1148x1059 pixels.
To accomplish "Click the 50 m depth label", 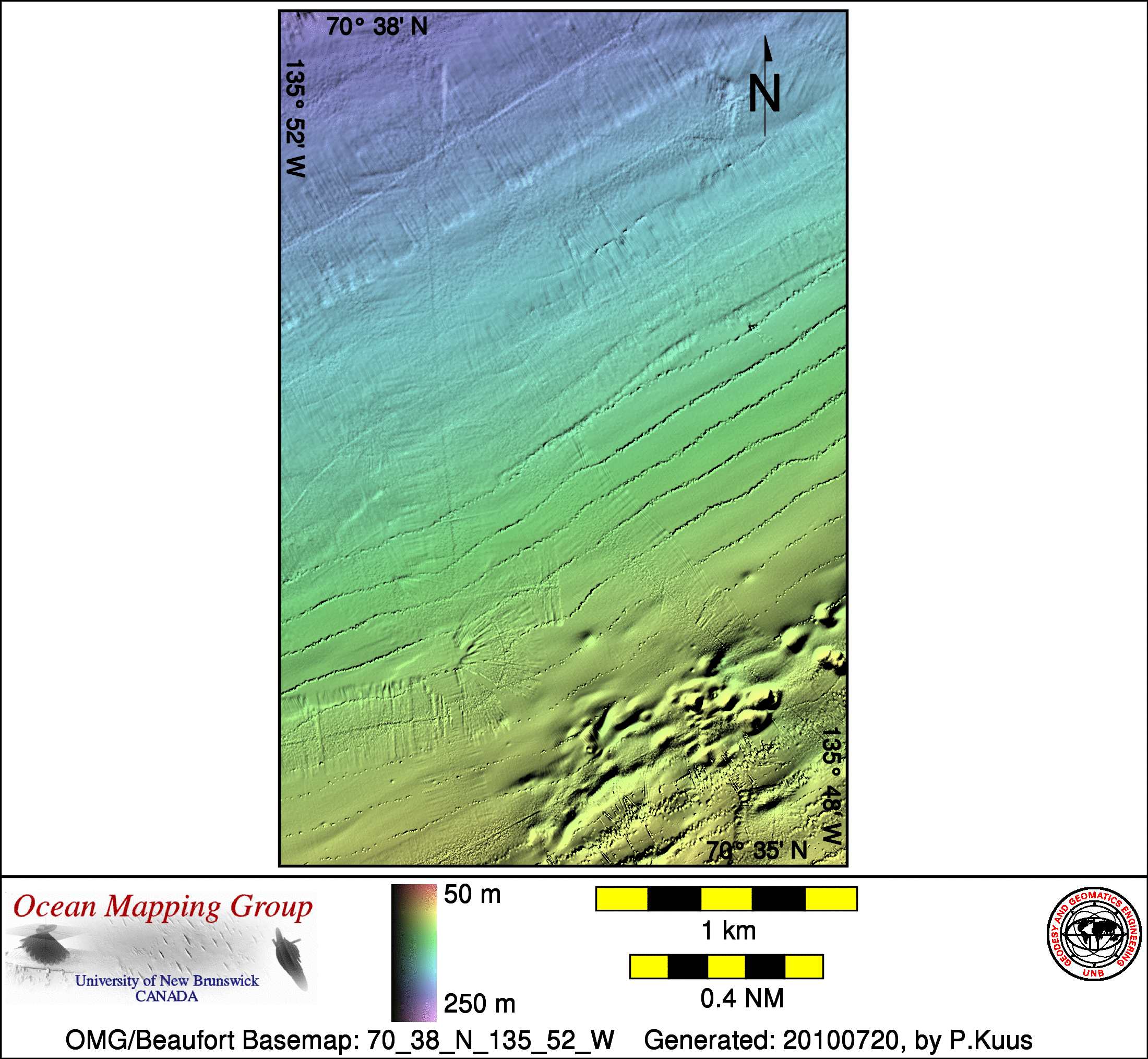I will [472, 895].
